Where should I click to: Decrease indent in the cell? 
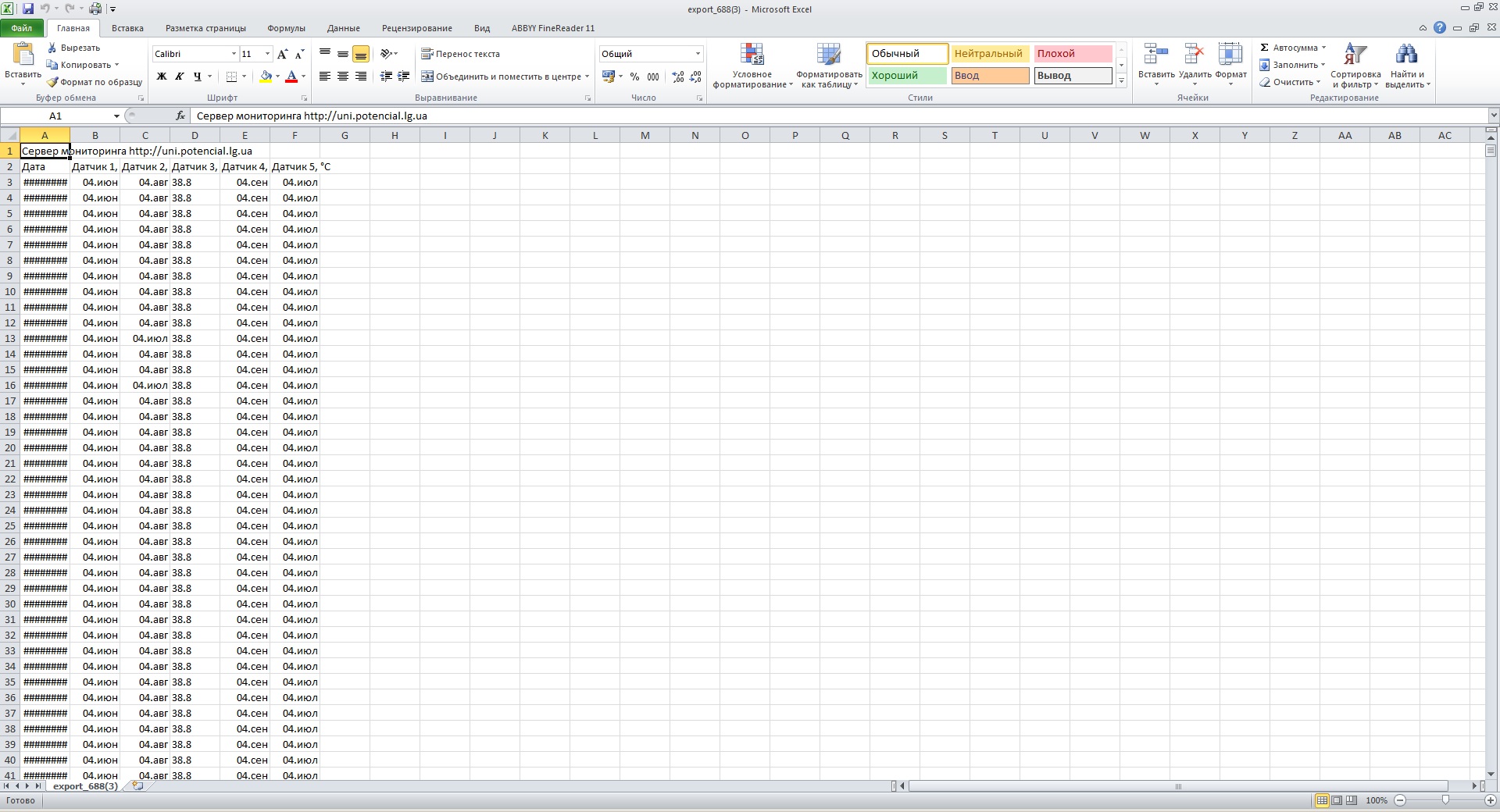click(386, 77)
